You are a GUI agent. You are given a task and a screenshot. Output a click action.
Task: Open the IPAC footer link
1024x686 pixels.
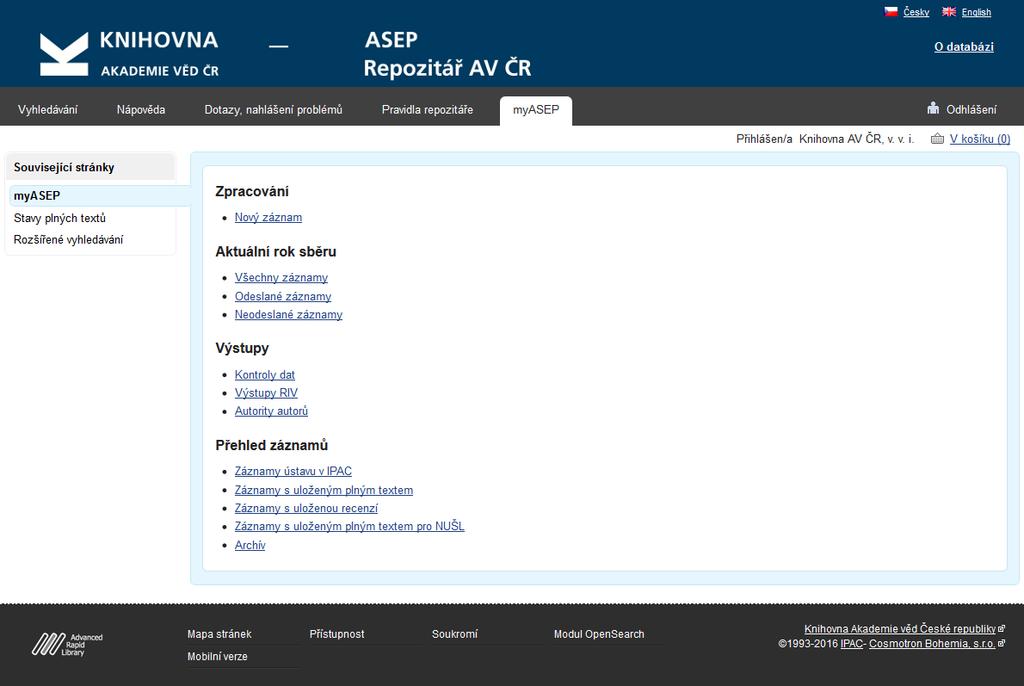[x=852, y=644]
